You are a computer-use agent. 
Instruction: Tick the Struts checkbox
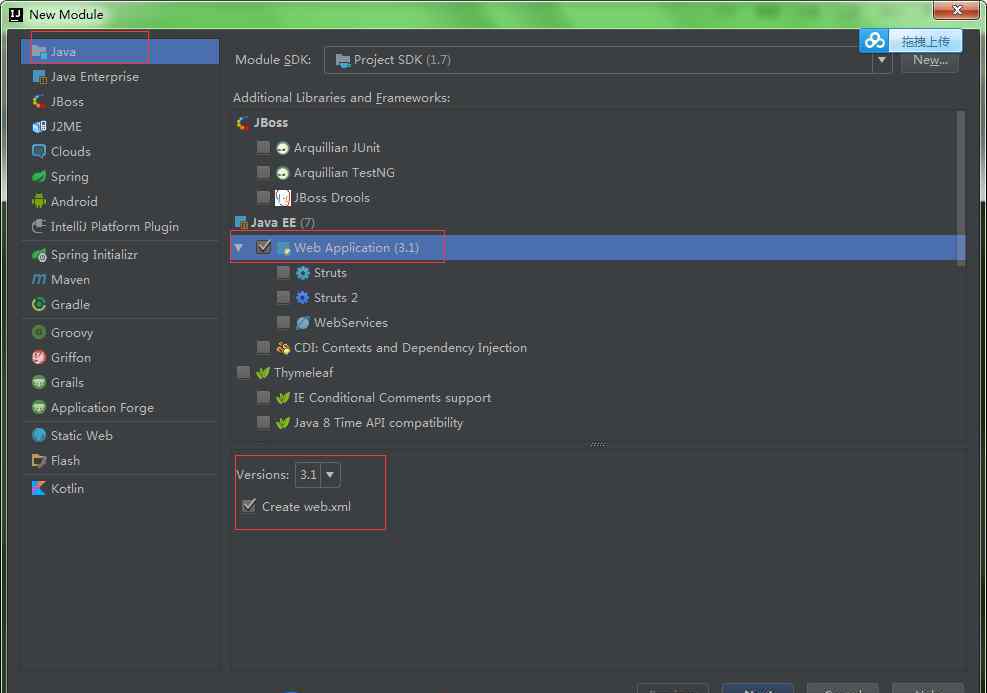coord(283,273)
